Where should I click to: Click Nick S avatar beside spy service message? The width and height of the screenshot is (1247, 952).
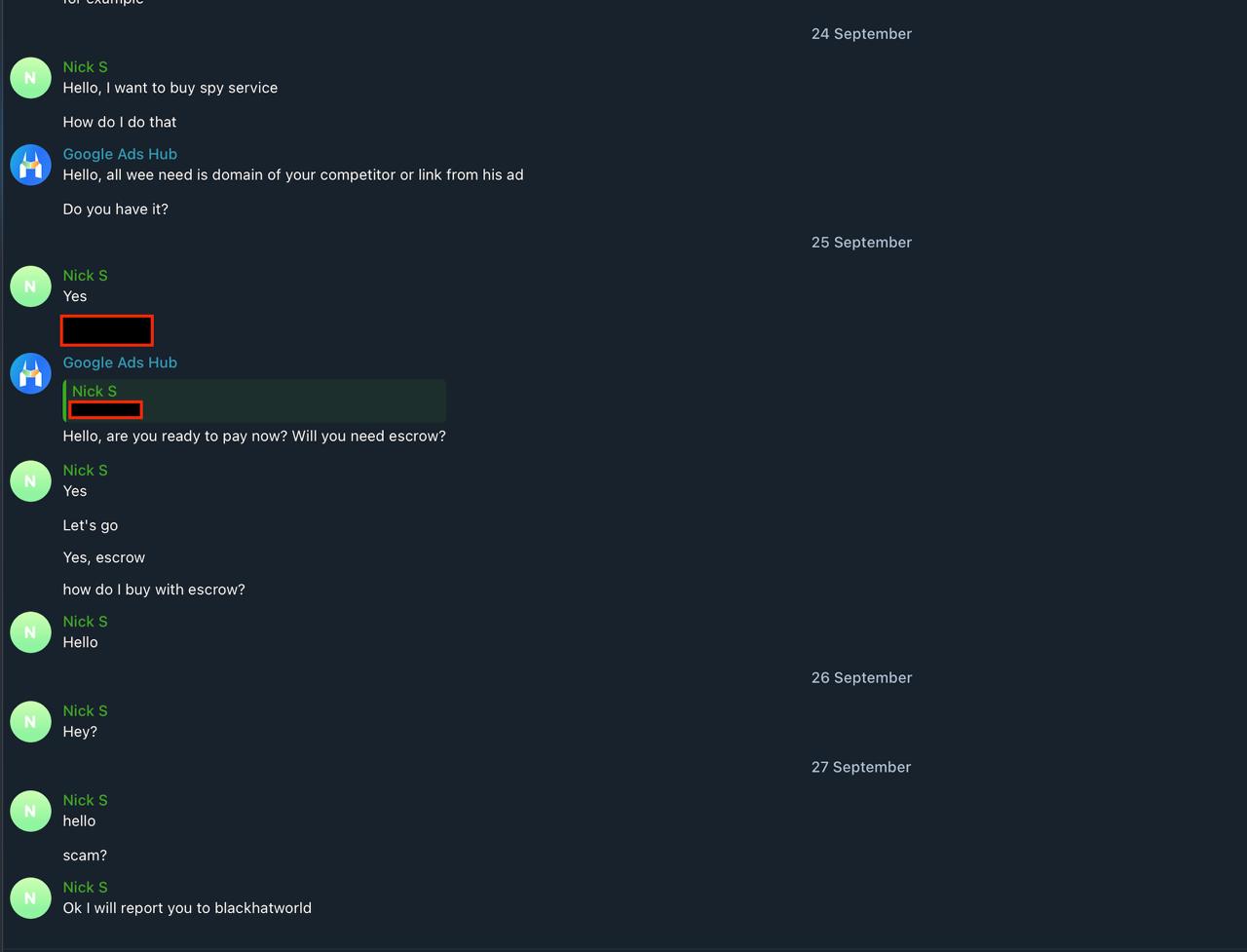tap(30, 78)
